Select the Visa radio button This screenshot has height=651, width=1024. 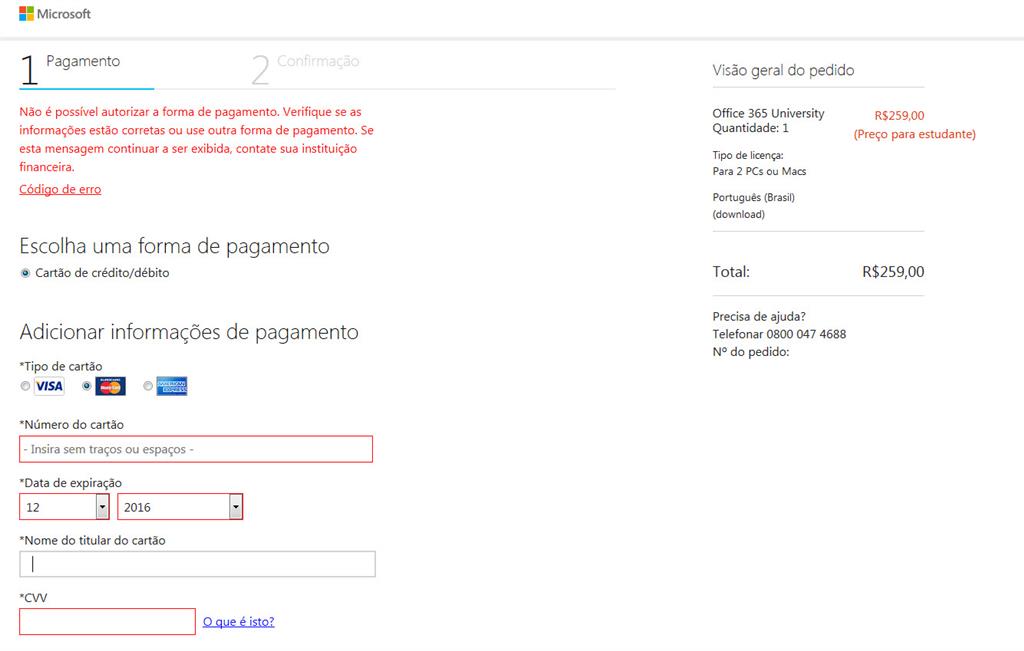click(25, 386)
